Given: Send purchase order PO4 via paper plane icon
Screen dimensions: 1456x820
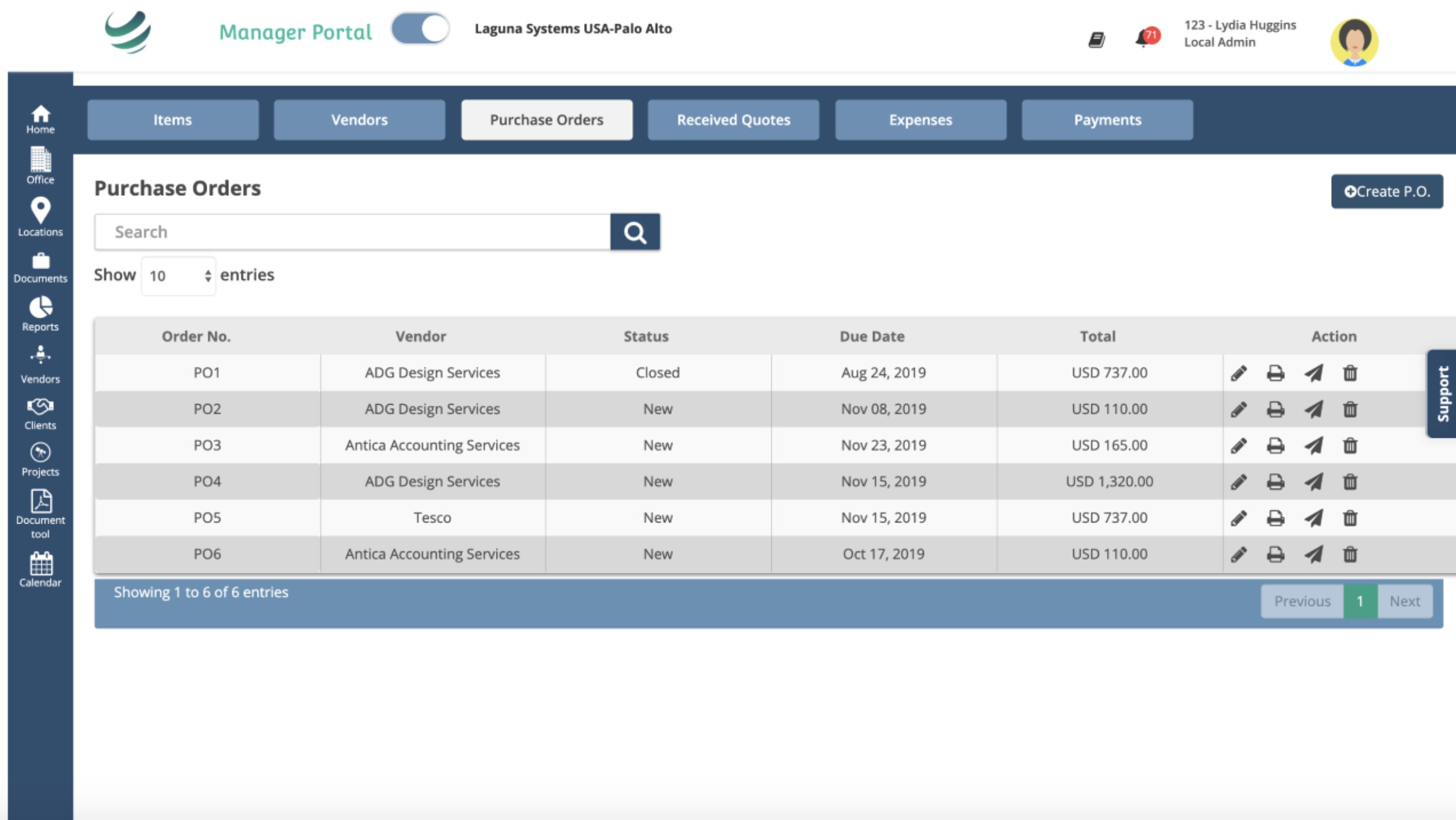Looking at the screenshot, I should pyautogui.click(x=1313, y=482).
